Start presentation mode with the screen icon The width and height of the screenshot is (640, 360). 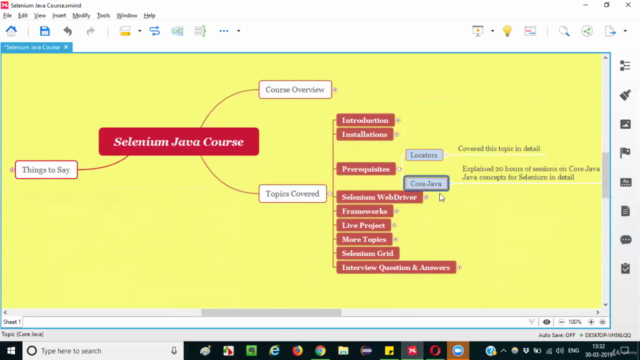pyautogui.click(x=478, y=31)
